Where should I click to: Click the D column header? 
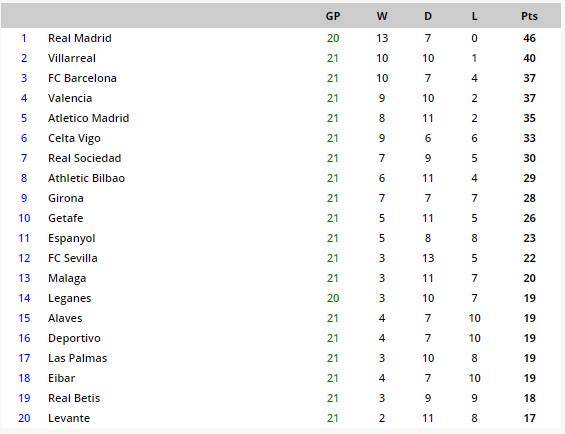[x=428, y=16]
